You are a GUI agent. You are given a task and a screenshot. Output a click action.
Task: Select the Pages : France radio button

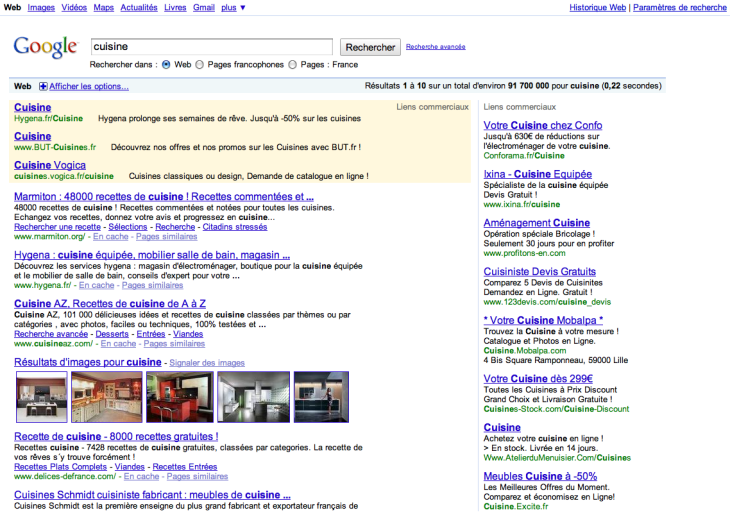pos(292,65)
